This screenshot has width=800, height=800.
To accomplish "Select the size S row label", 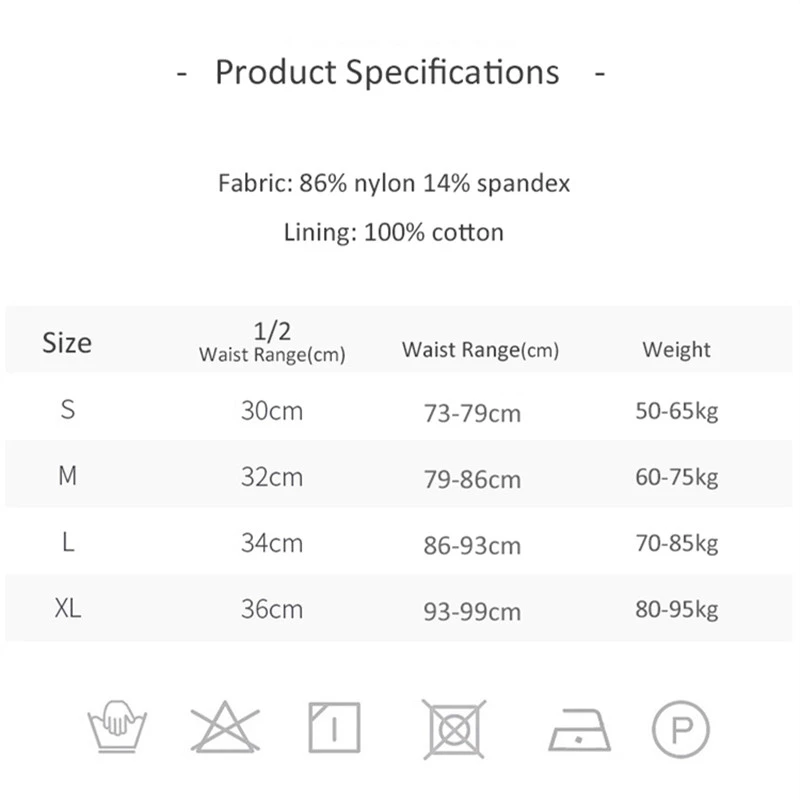I will tap(68, 409).
